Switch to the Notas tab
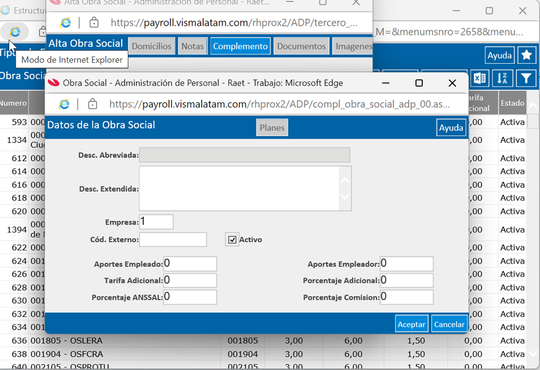 (193, 46)
